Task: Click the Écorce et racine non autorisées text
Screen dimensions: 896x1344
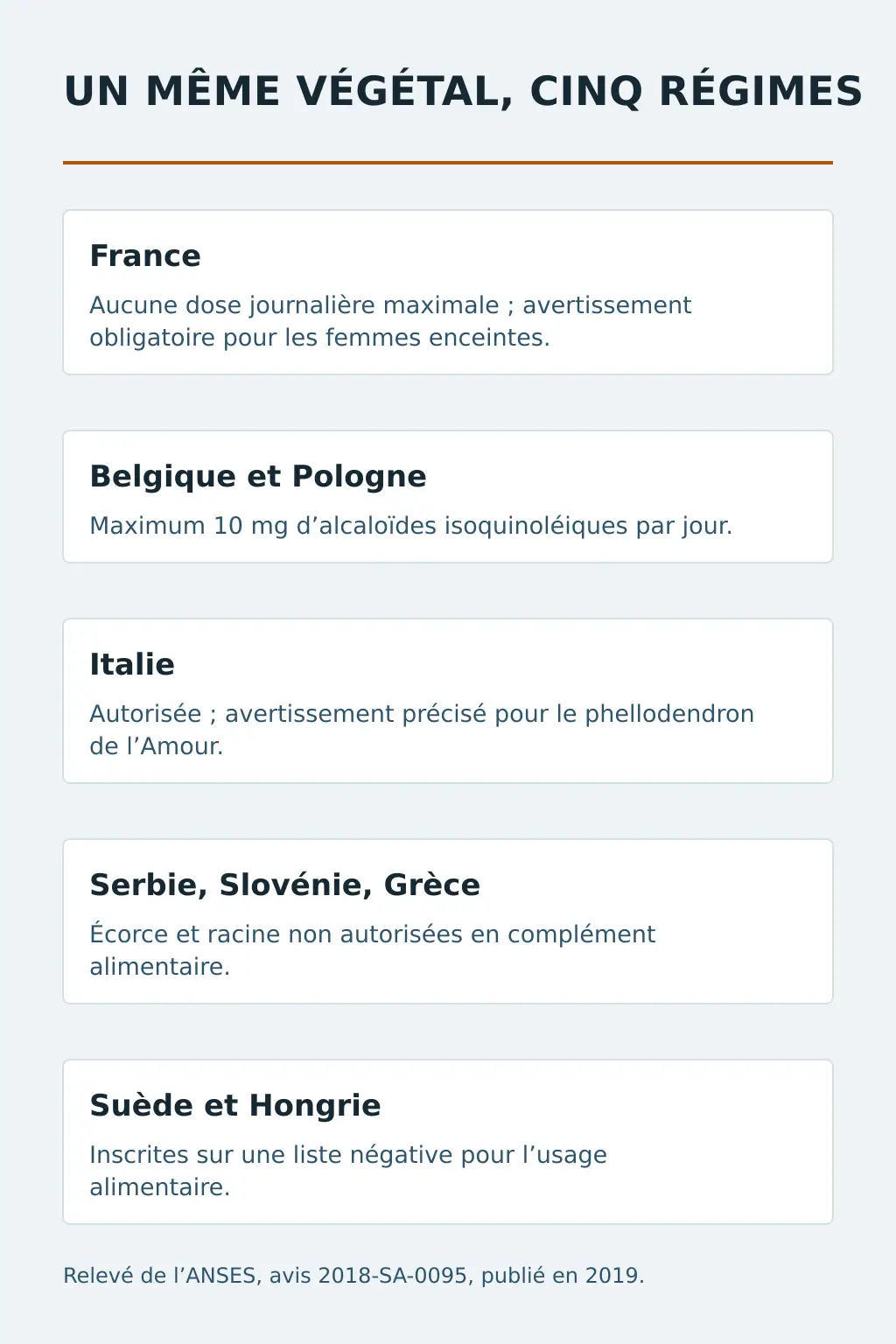Action: (x=373, y=950)
